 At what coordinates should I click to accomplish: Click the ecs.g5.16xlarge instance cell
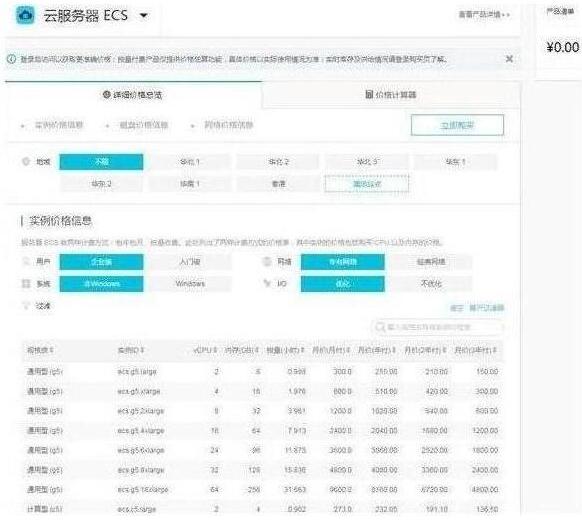click(x=143, y=490)
